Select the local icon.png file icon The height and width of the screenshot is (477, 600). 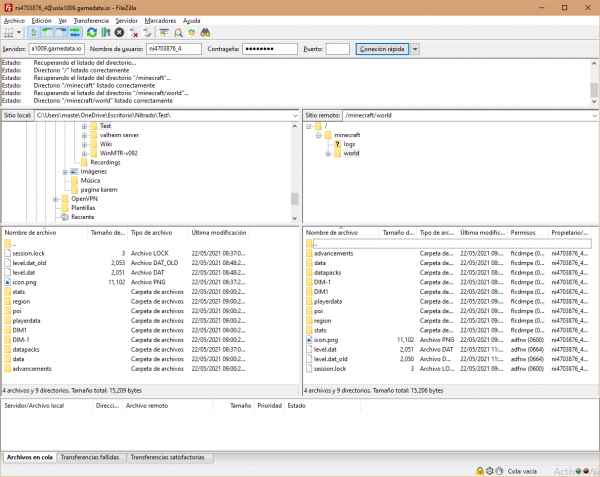pyautogui.click(x=8, y=282)
